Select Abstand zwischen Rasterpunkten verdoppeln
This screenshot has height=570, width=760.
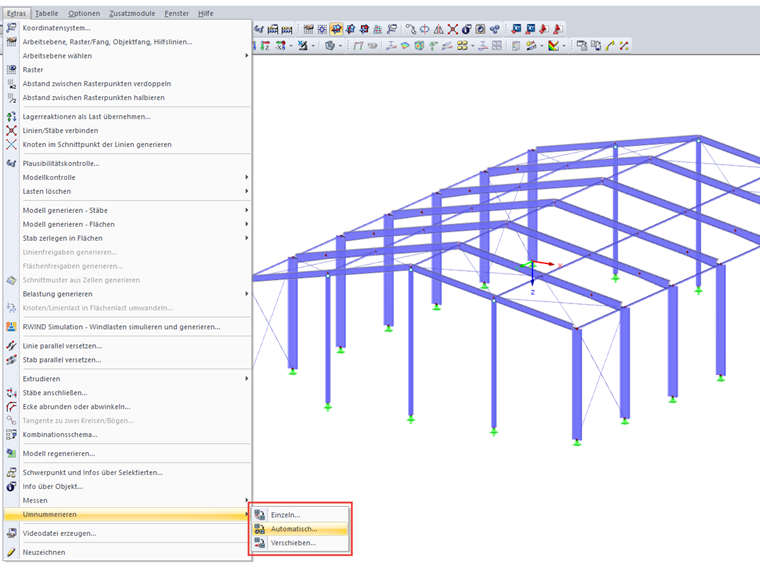pos(127,83)
